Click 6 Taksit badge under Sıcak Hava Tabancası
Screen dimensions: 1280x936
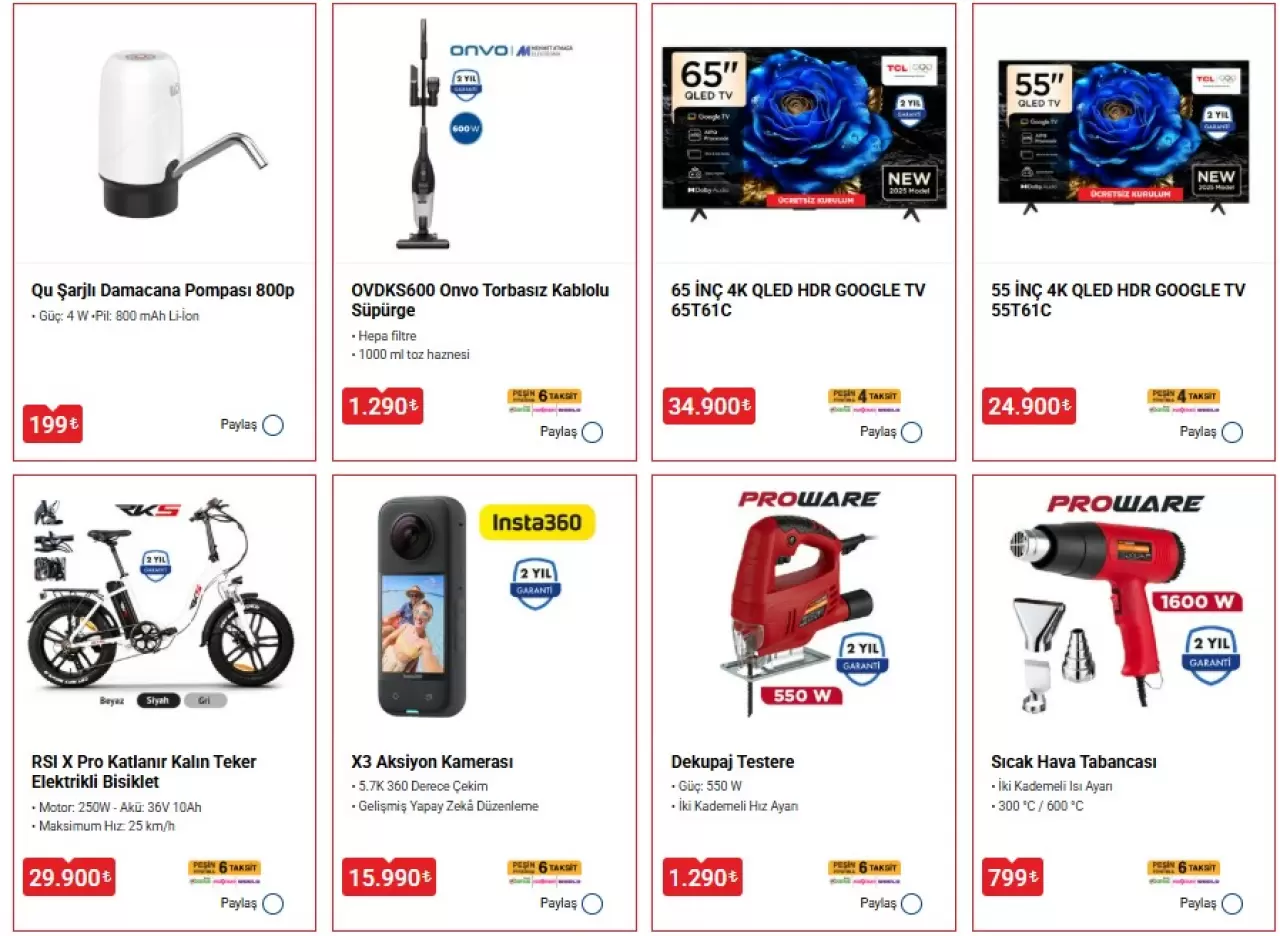(x=1184, y=867)
